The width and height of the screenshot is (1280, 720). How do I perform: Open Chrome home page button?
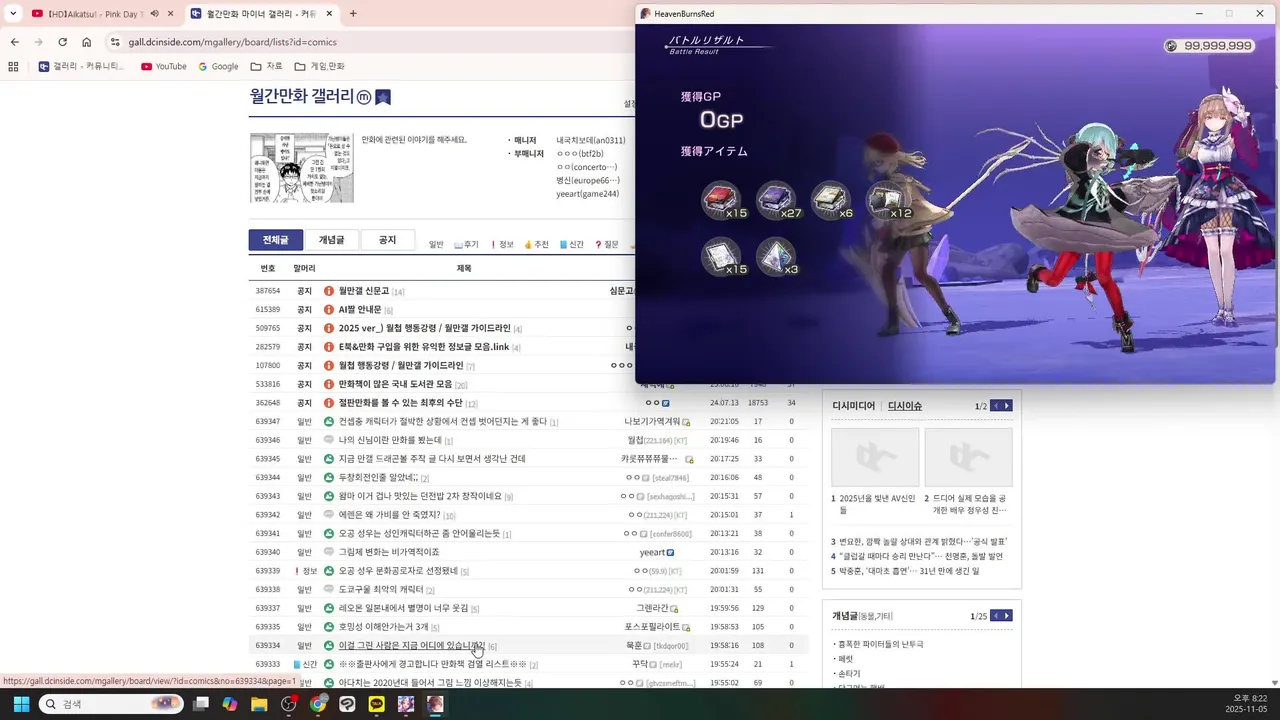coord(87,42)
